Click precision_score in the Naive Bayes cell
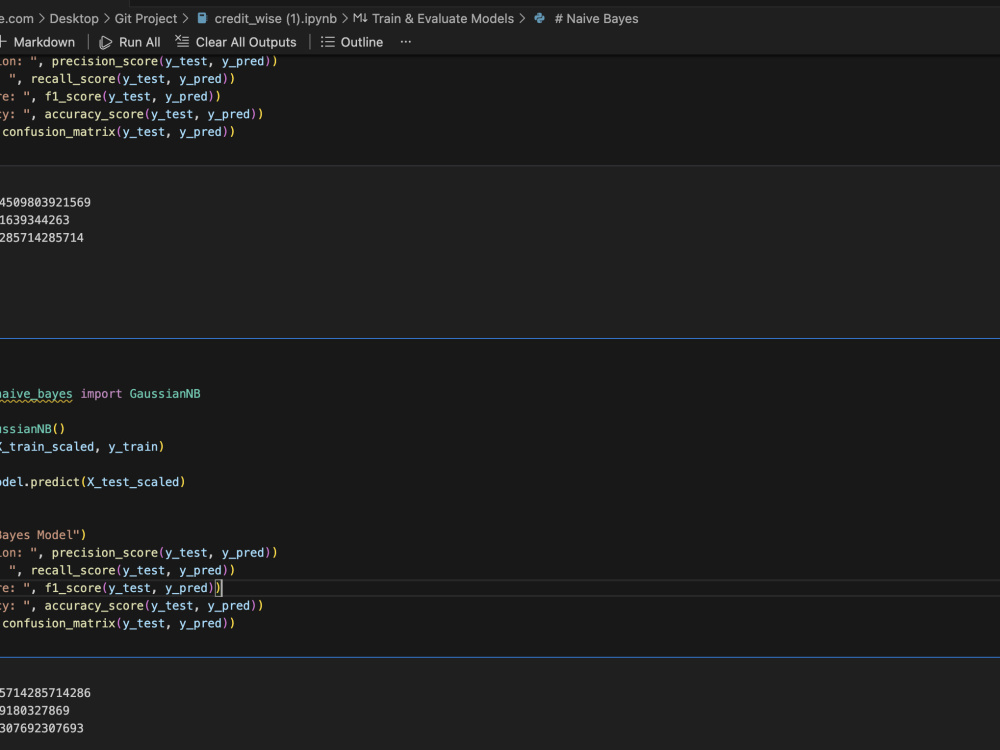This screenshot has width=1000, height=750. tap(105, 552)
